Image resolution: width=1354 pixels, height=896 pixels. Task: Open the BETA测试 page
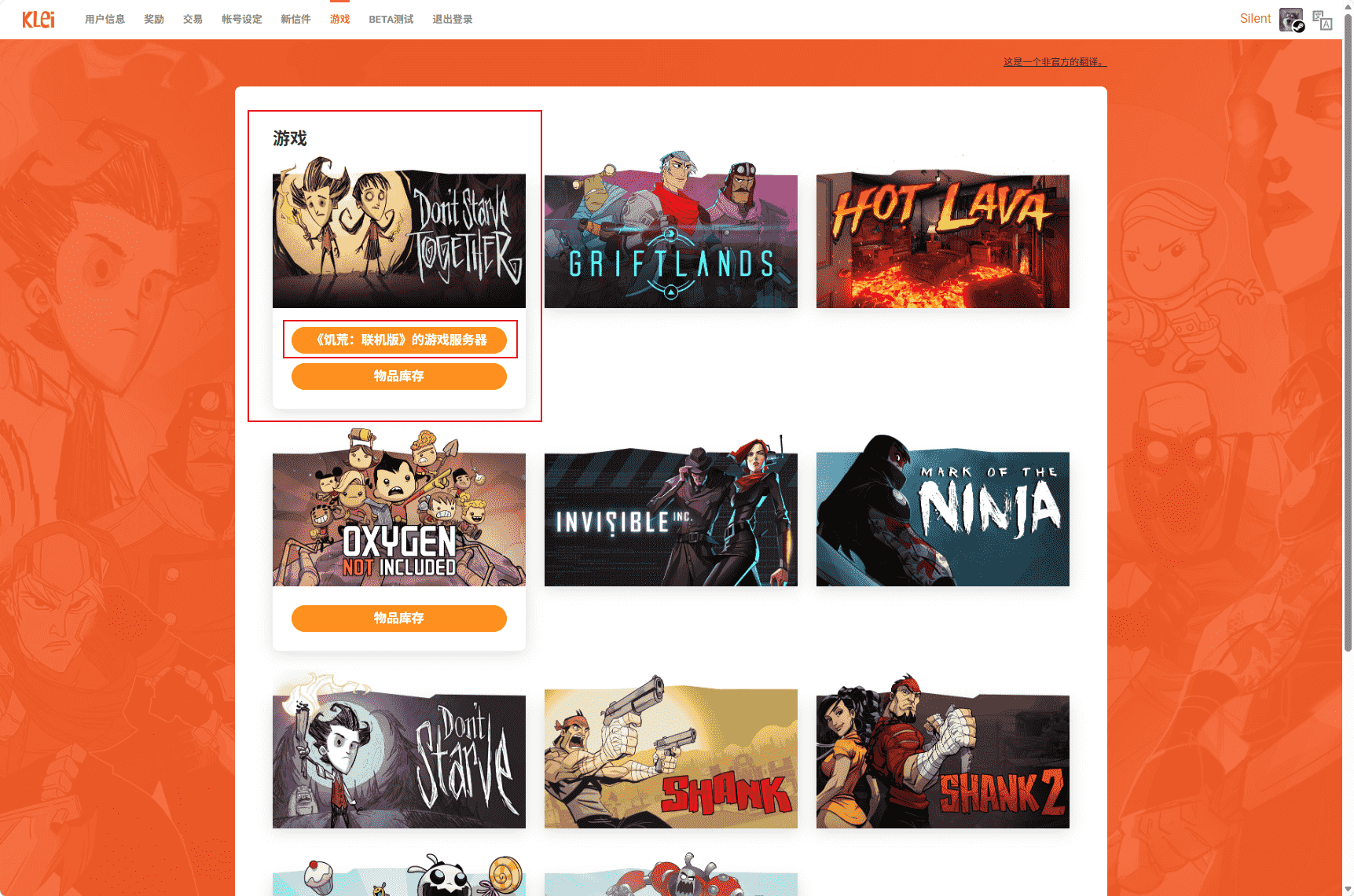point(391,19)
